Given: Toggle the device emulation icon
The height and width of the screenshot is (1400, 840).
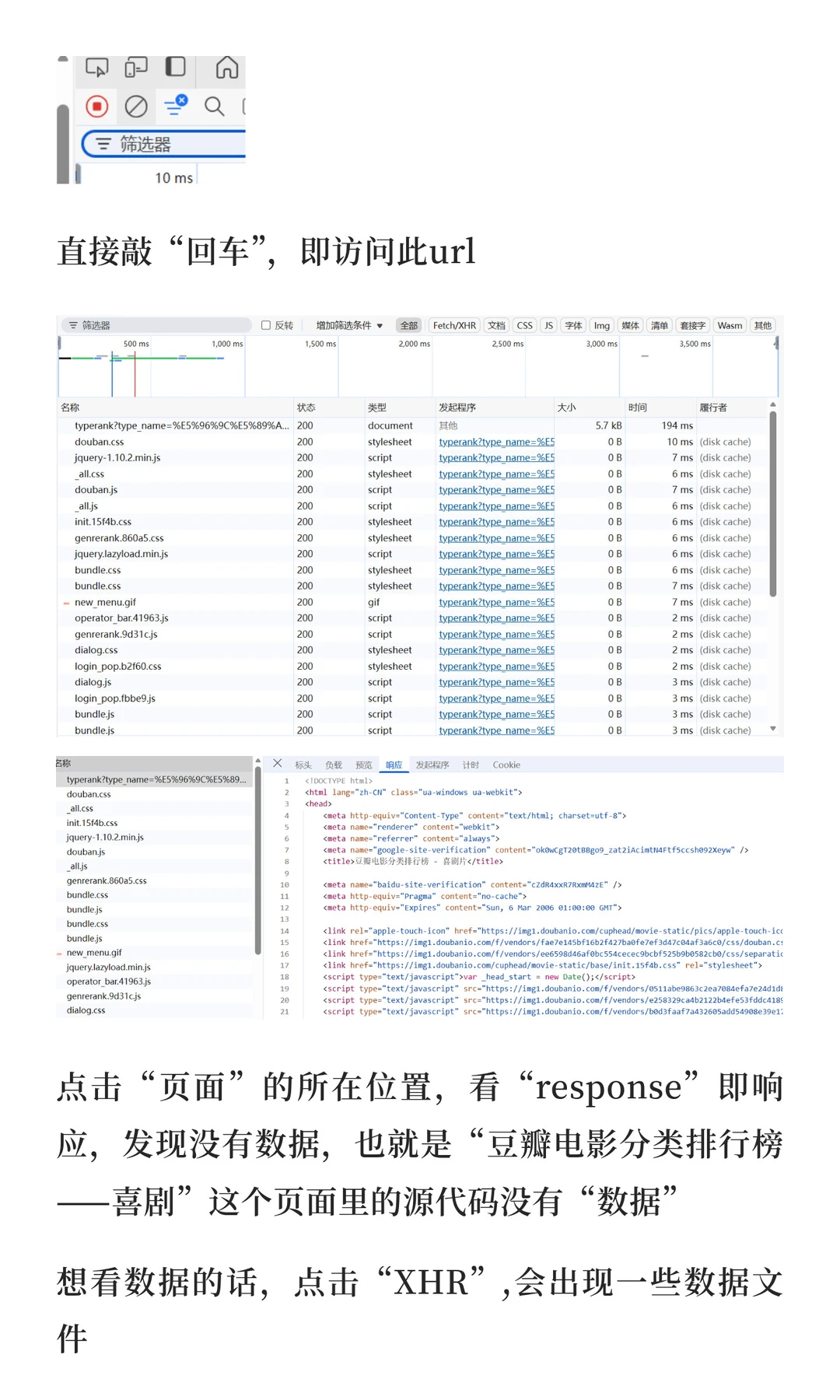Looking at the screenshot, I should tap(136, 68).
